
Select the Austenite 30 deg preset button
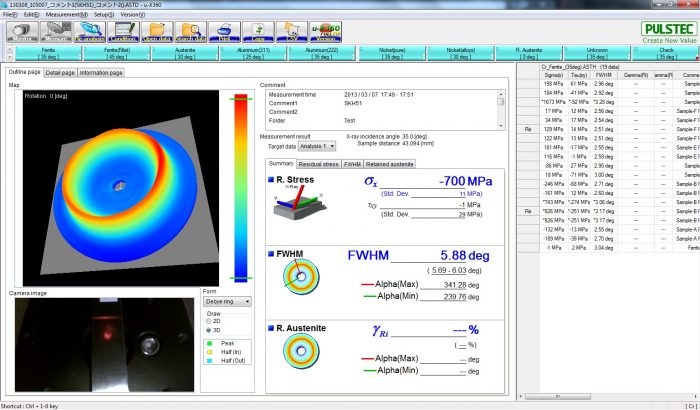pos(185,52)
